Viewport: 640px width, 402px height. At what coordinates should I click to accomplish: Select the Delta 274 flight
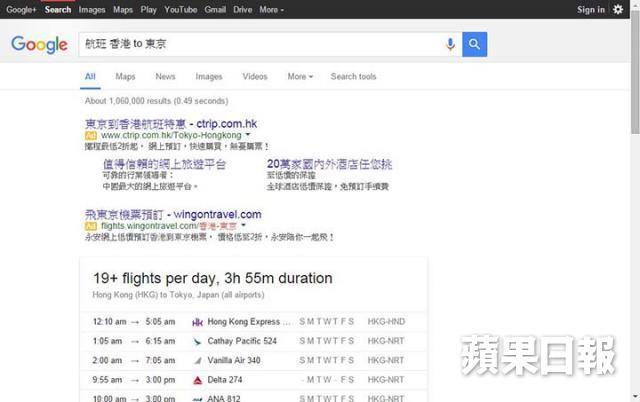(x=253, y=380)
